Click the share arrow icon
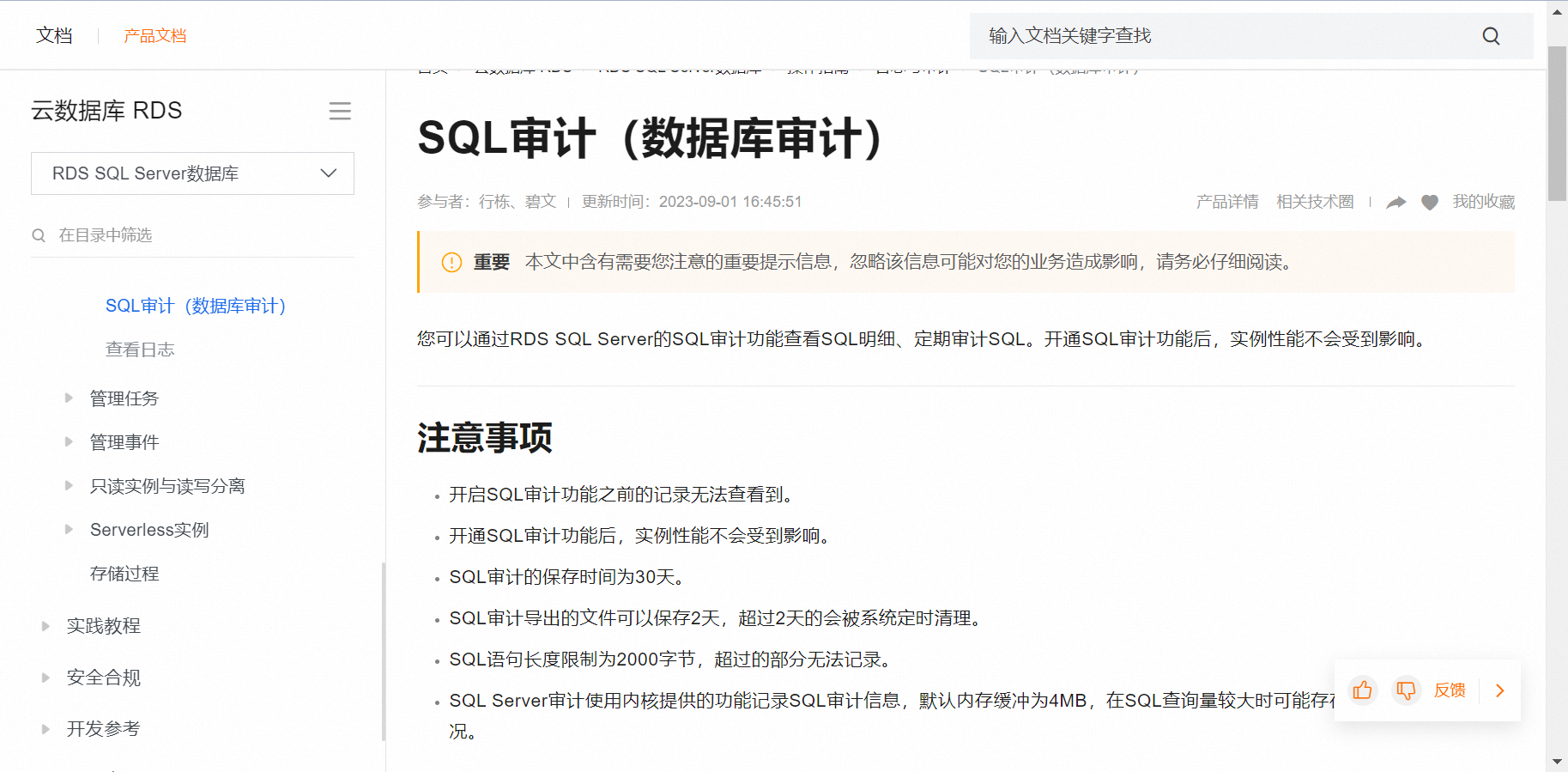Viewport: 1568px width, 772px height. (x=1396, y=202)
